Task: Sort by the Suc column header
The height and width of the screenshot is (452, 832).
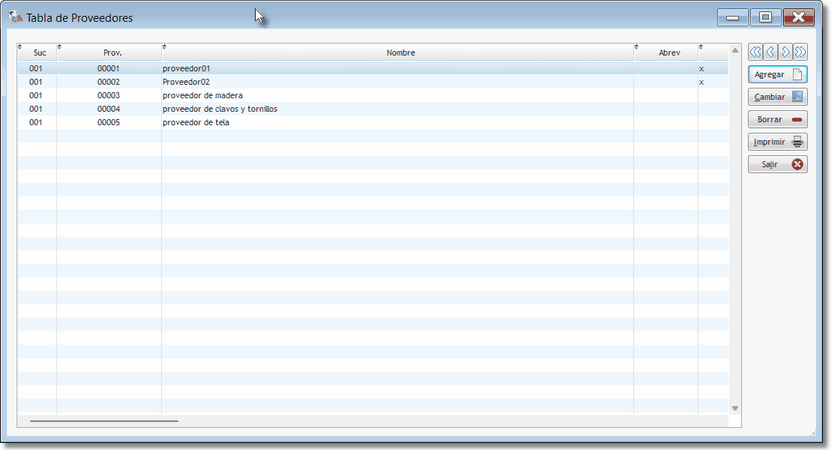Action: click(x=37, y=53)
